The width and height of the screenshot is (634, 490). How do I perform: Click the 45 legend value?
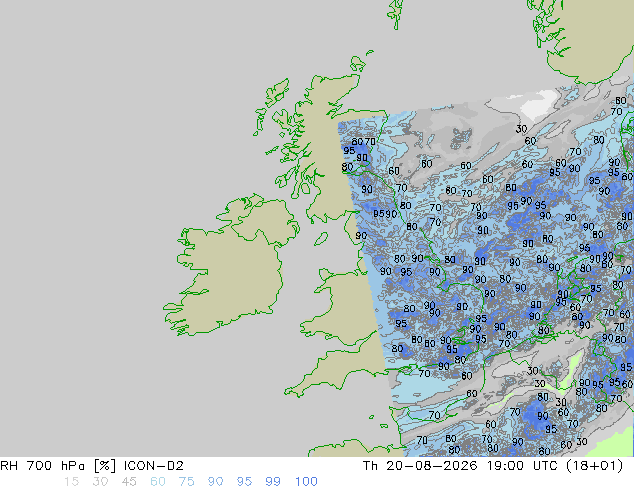pyautogui.click(x=129, y=482)
